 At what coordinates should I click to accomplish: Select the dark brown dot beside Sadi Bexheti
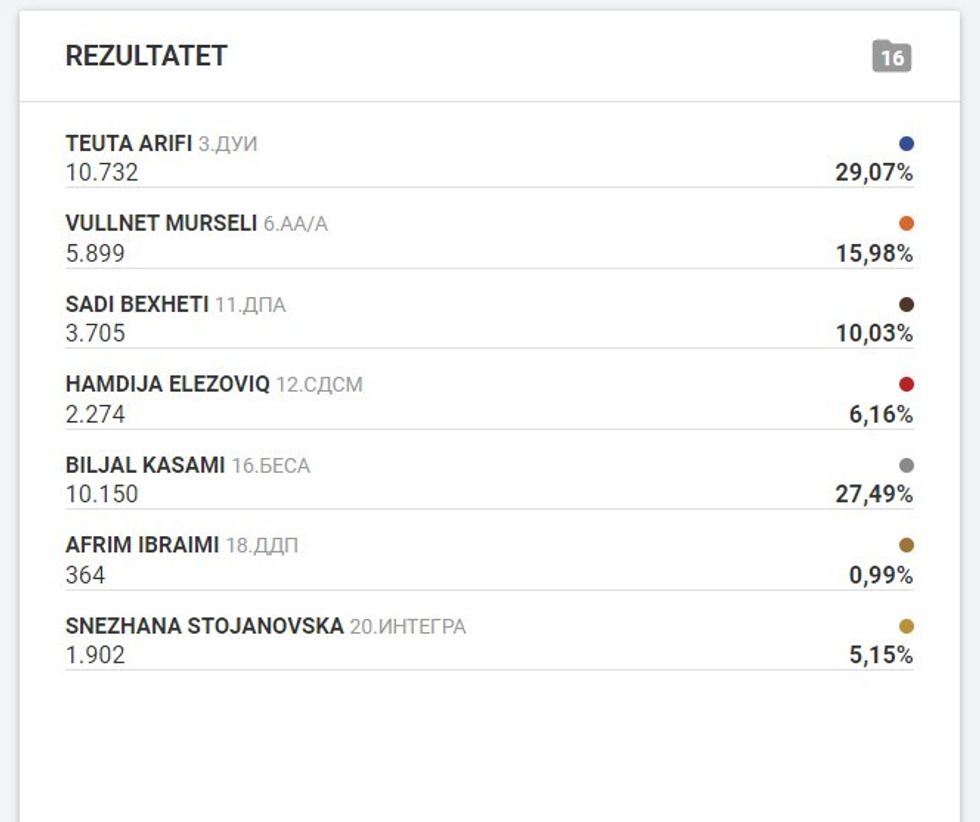pyautogui.click(x=906, y=305)
